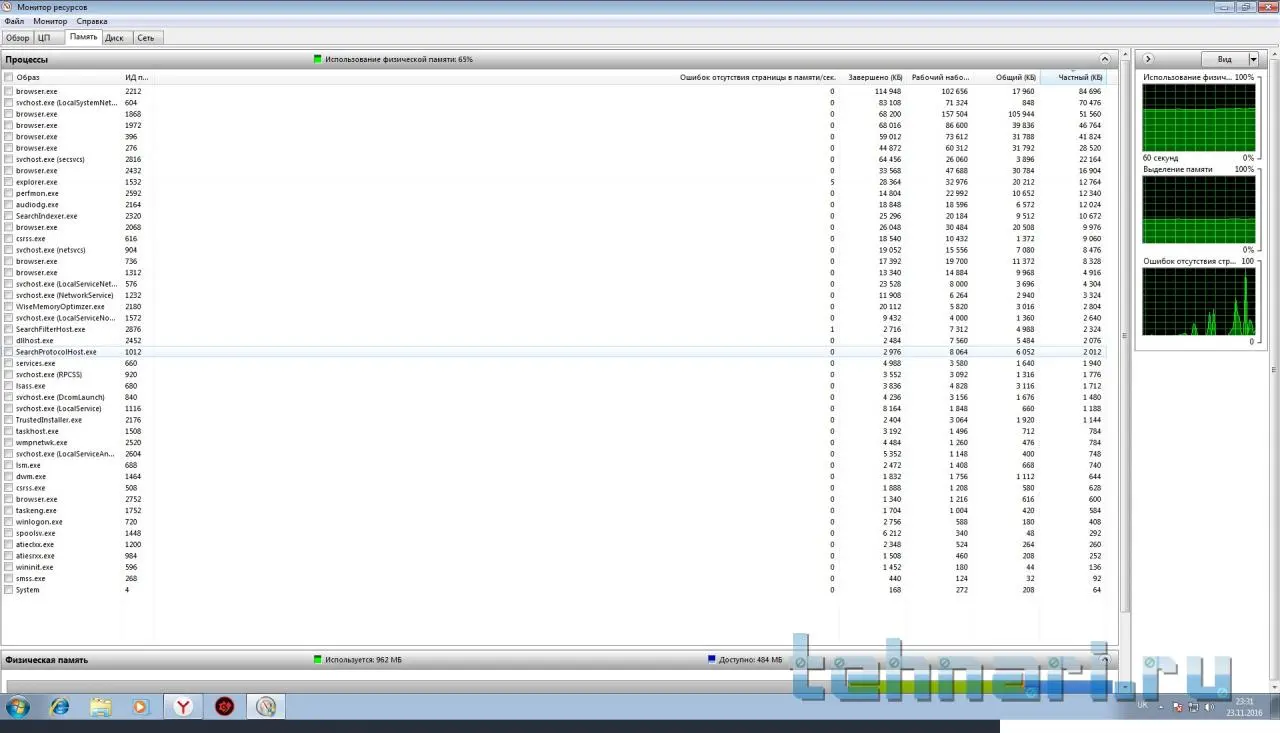Open Windows Explorer folder on taskbar

[101, 707]
